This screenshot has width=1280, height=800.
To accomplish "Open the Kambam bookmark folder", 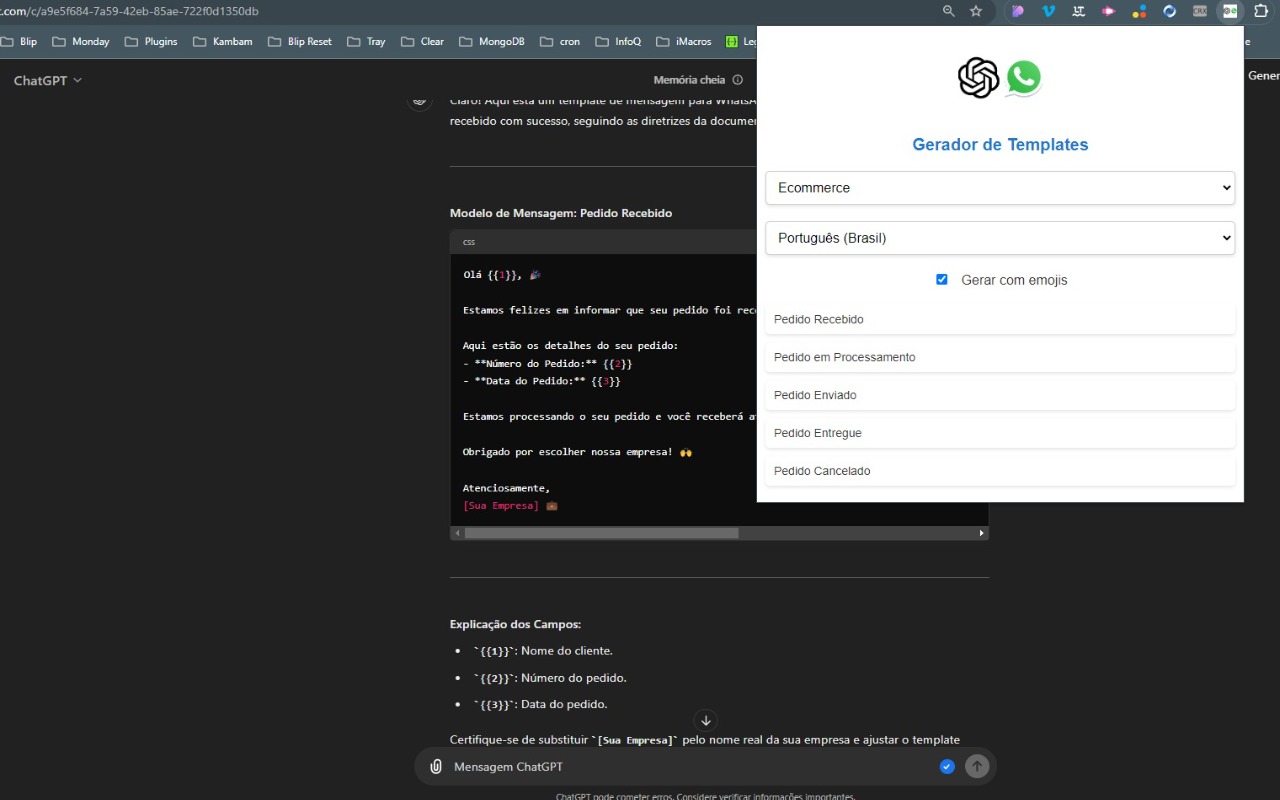I will [222, 42].
